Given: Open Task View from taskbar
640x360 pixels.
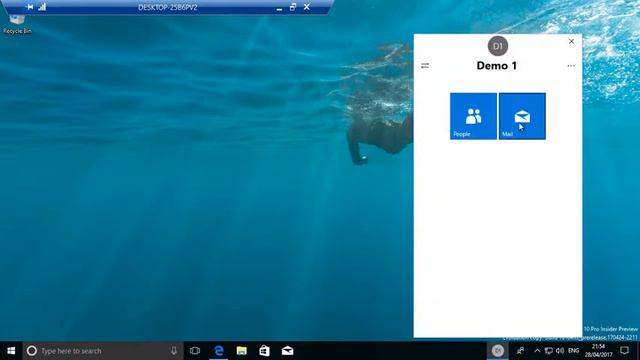Looking at the screenshot, I should pyautogui.click(x=195, y=351).
